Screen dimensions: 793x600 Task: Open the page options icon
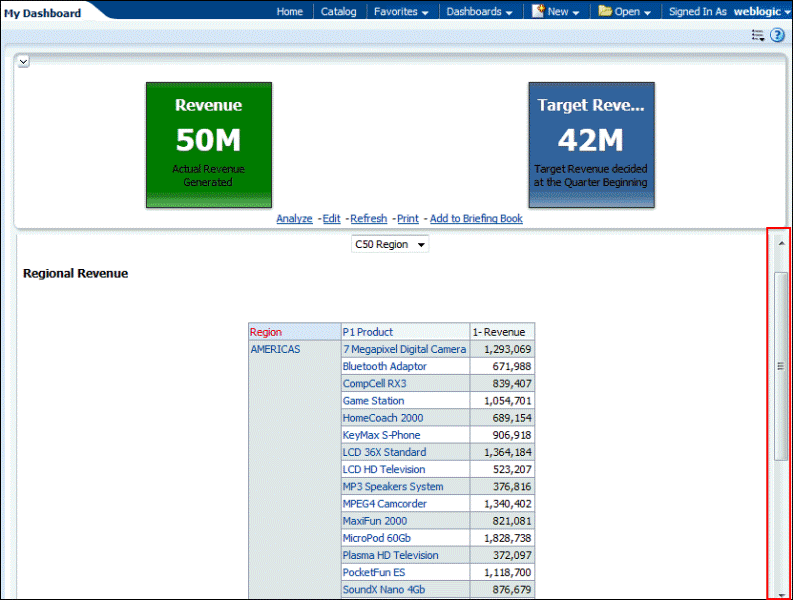(758, 35)
